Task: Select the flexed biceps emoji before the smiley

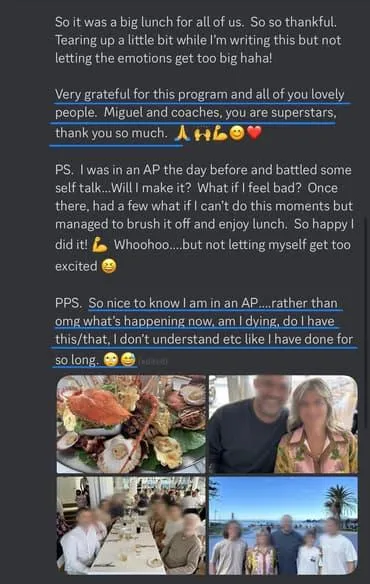Action: tap(219, 133)
